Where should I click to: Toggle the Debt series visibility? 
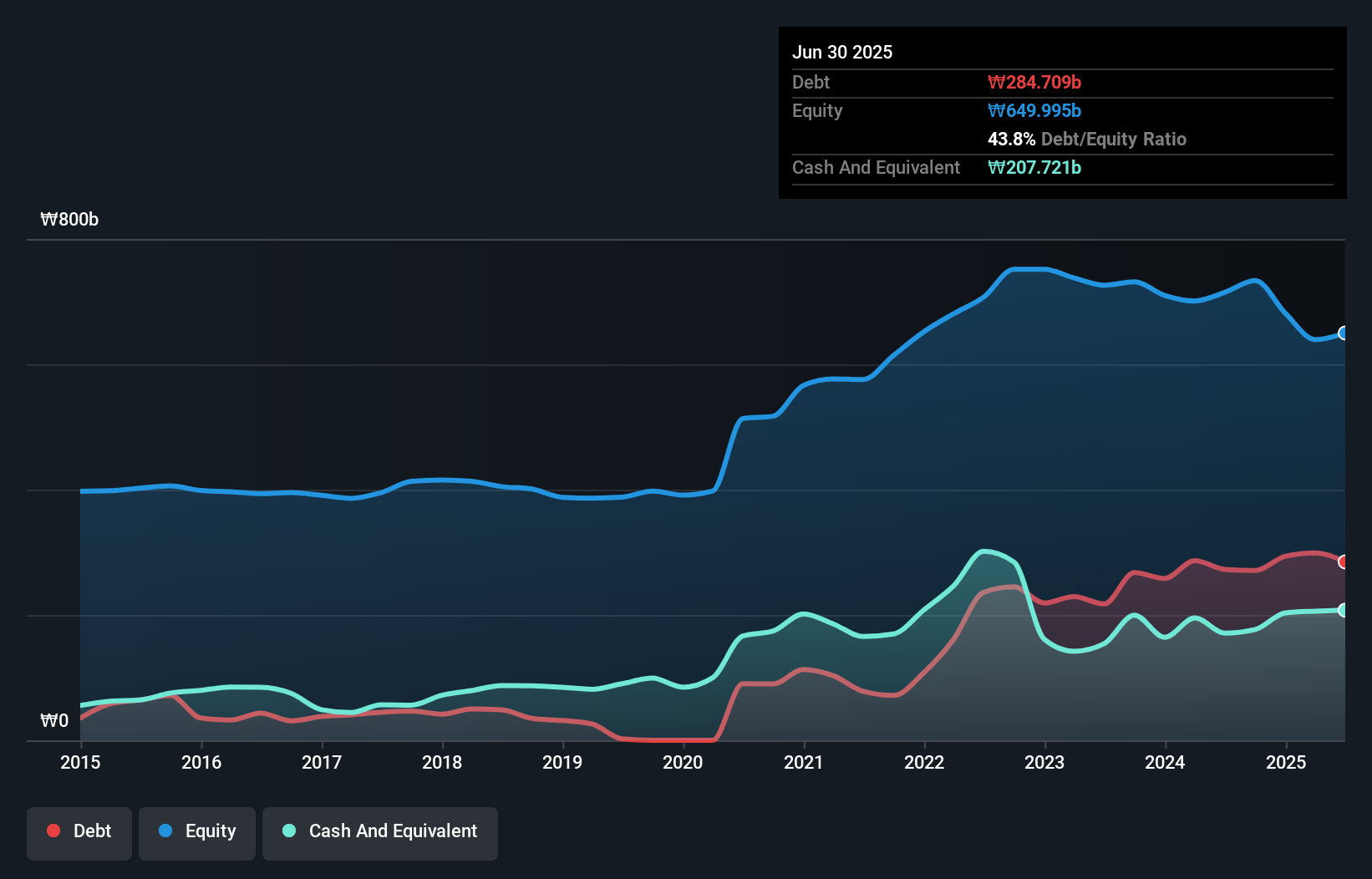79,832
